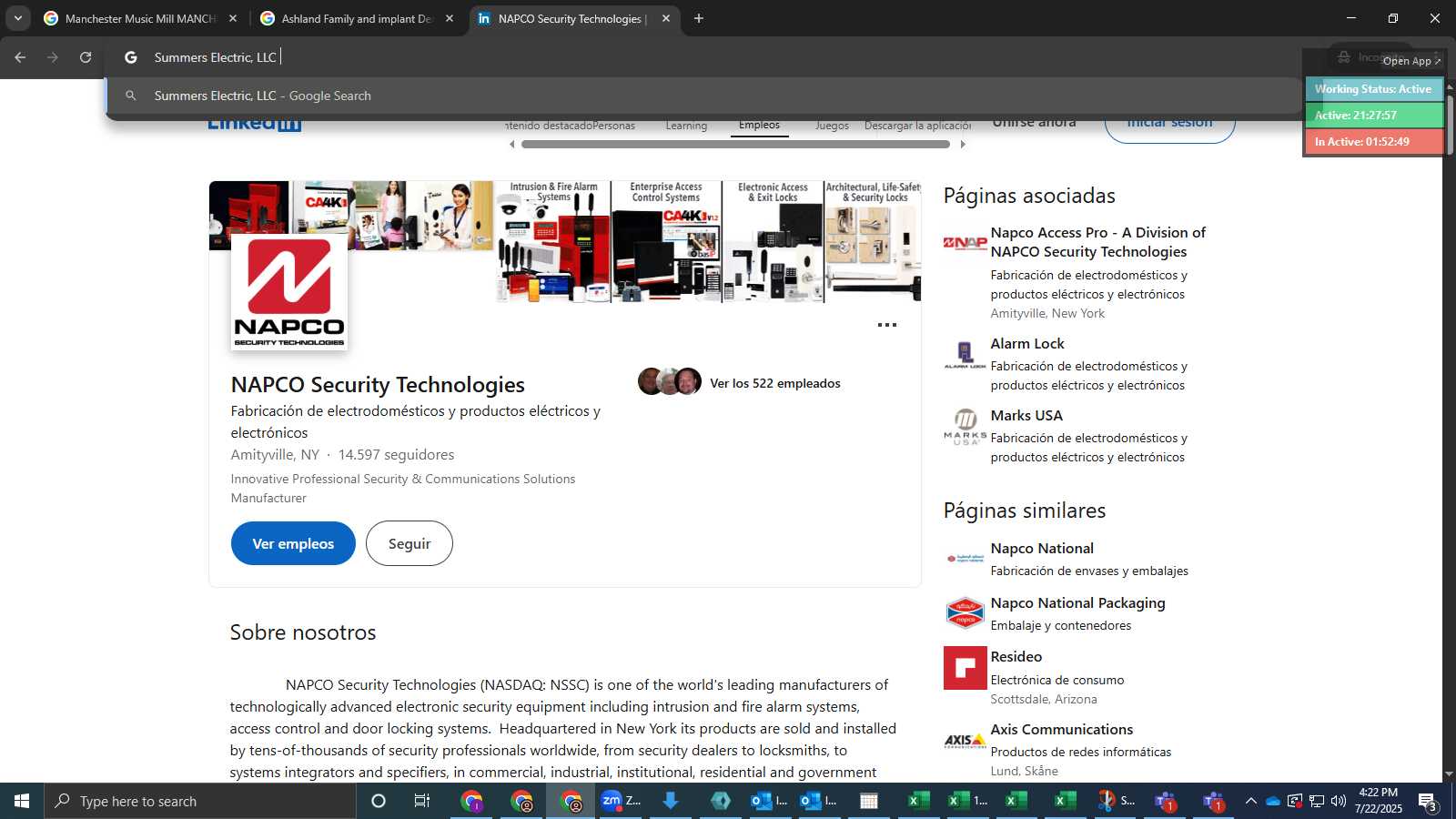1456x819 pixels.
Task: Open the notification center icon
Action: pos(1428,801)
